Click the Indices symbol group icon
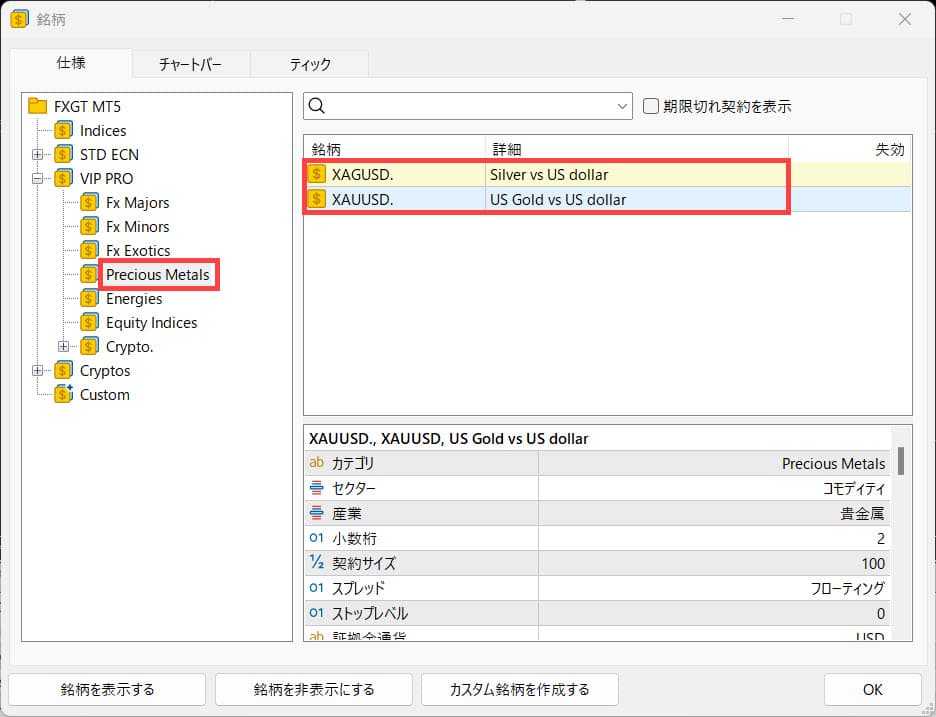The image size is (936, 717). coord(64,131)
